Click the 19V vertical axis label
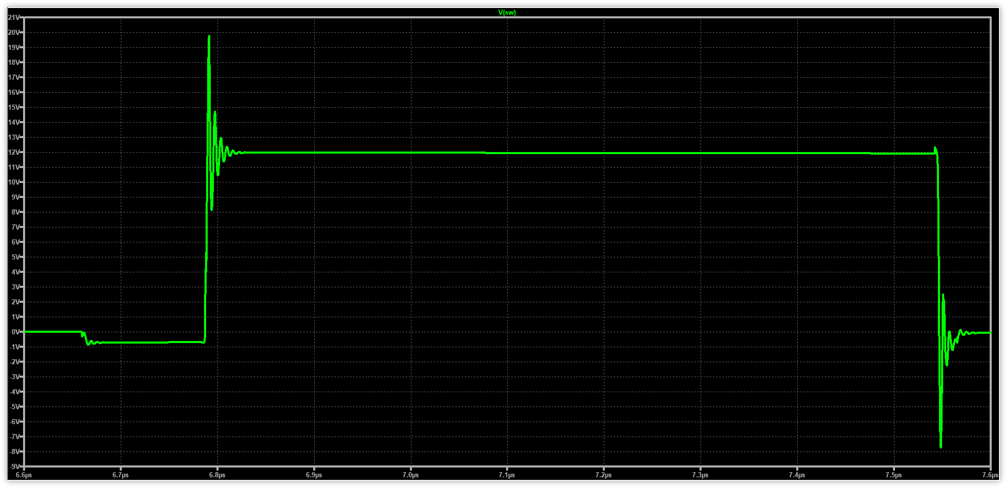 [14, 48]
